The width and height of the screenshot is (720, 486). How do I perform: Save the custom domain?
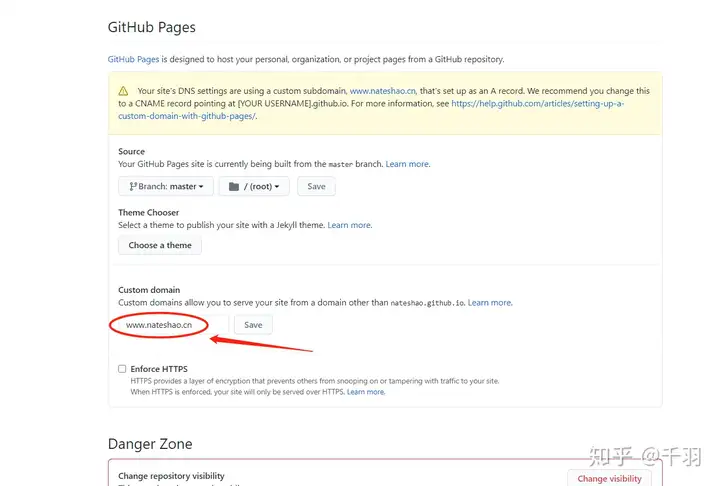click(x=253, y=325)
